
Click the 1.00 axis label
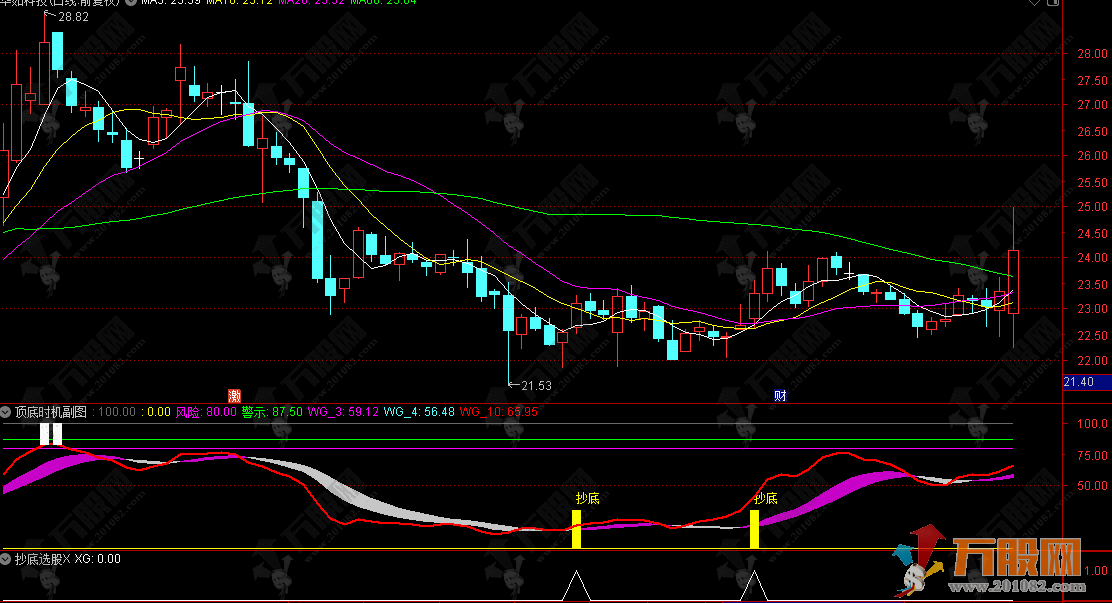tap(1096, 571)
